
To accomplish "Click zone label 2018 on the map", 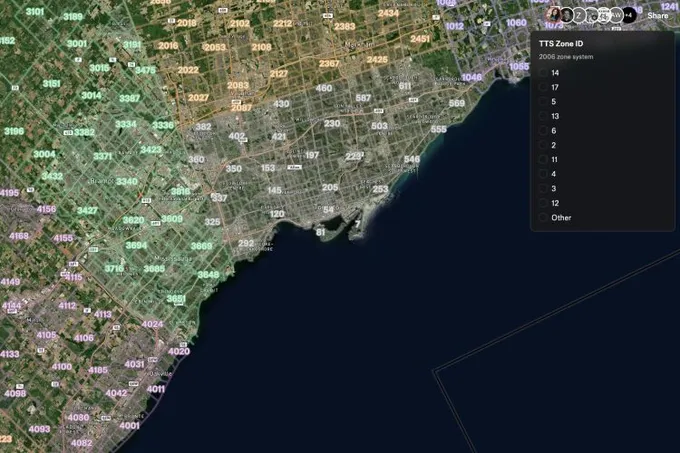I will pos(186,23).
